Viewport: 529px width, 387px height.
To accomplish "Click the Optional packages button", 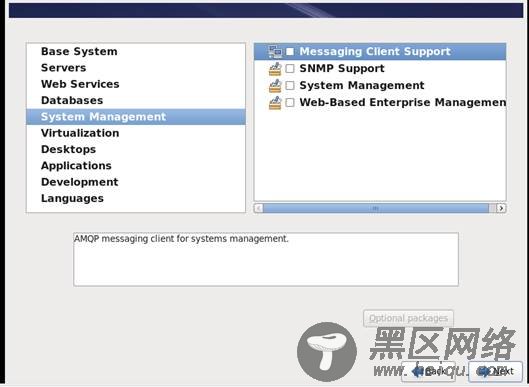I will point(408,318).
